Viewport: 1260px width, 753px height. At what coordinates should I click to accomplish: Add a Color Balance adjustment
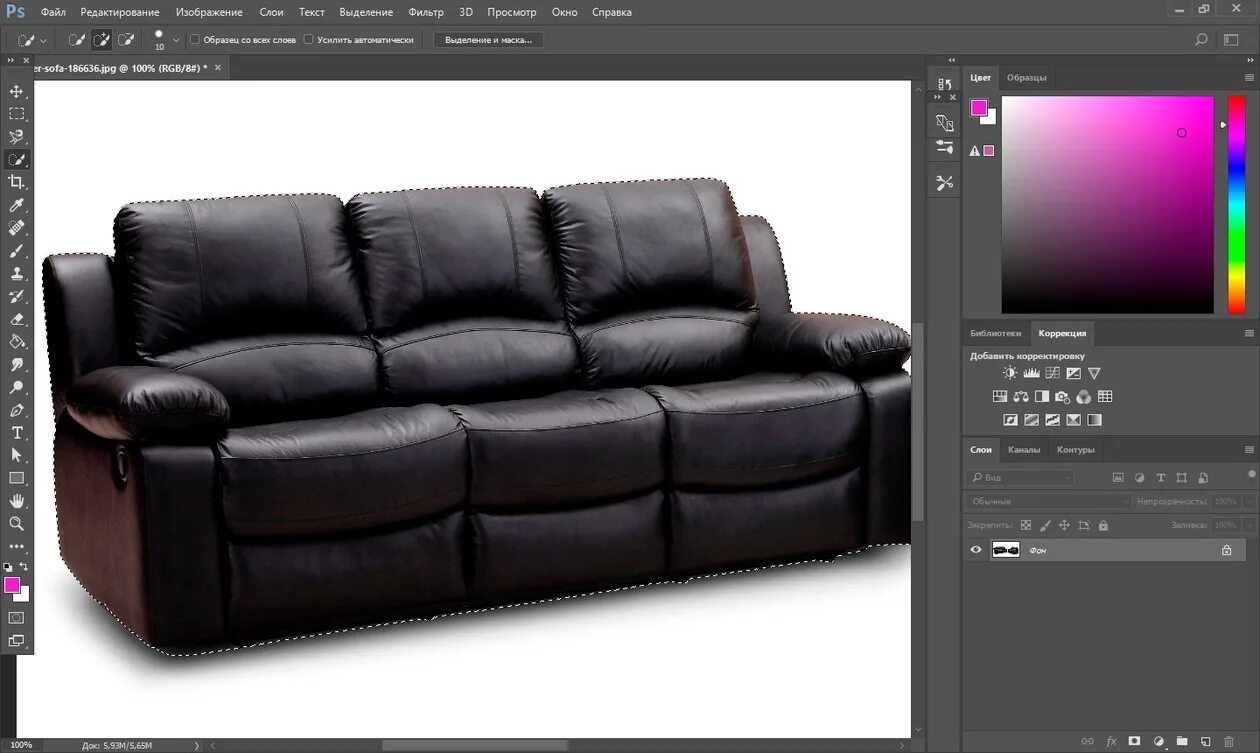[x=1021, y=397]
